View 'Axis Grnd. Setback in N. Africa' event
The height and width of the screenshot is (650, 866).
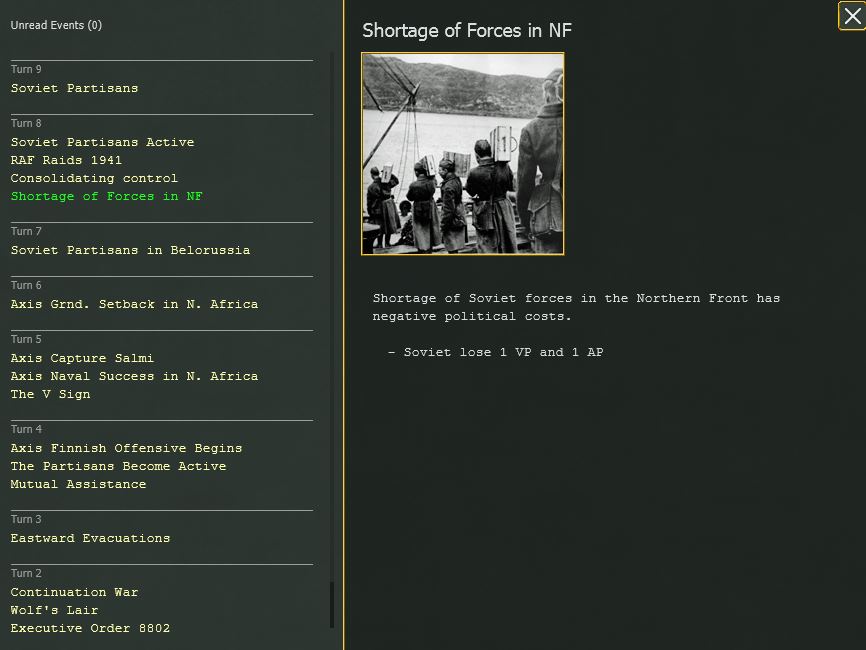pyautogui.click(x=134, y=304)
